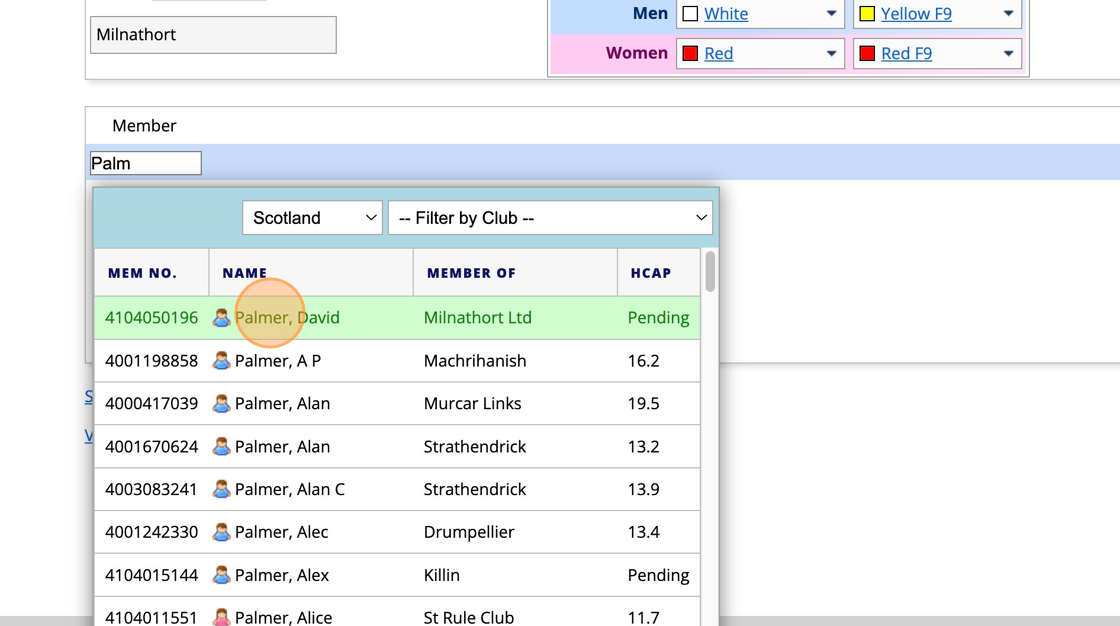Click the St Rule Club cell
The width and height of the screenshot is (1120, 626).
click(x=469, y=617)
